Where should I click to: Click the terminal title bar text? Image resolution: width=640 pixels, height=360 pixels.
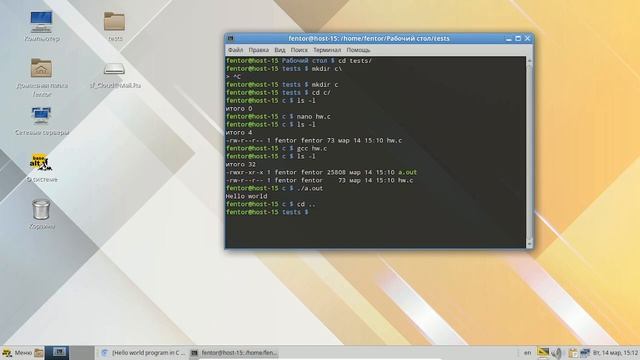tap(369, 38)
